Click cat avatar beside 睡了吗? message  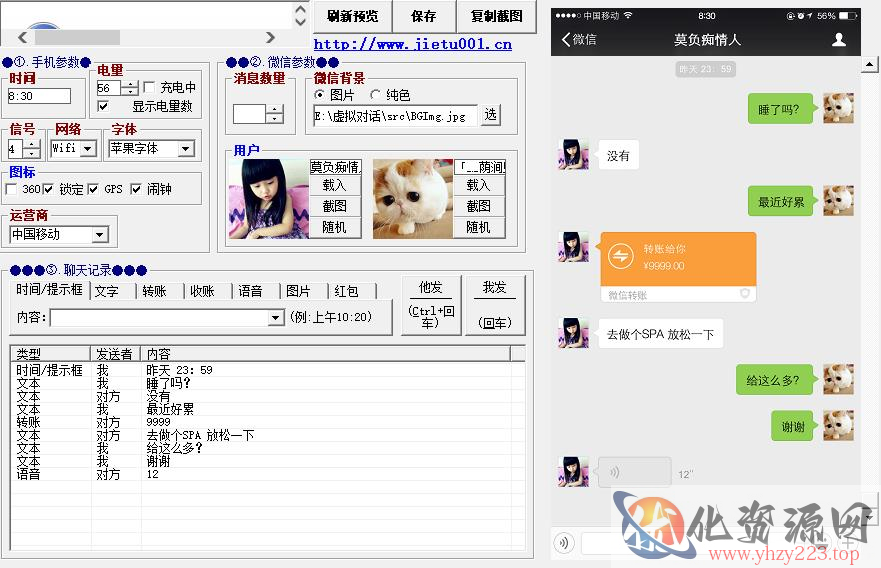click(x=838, y=108)
